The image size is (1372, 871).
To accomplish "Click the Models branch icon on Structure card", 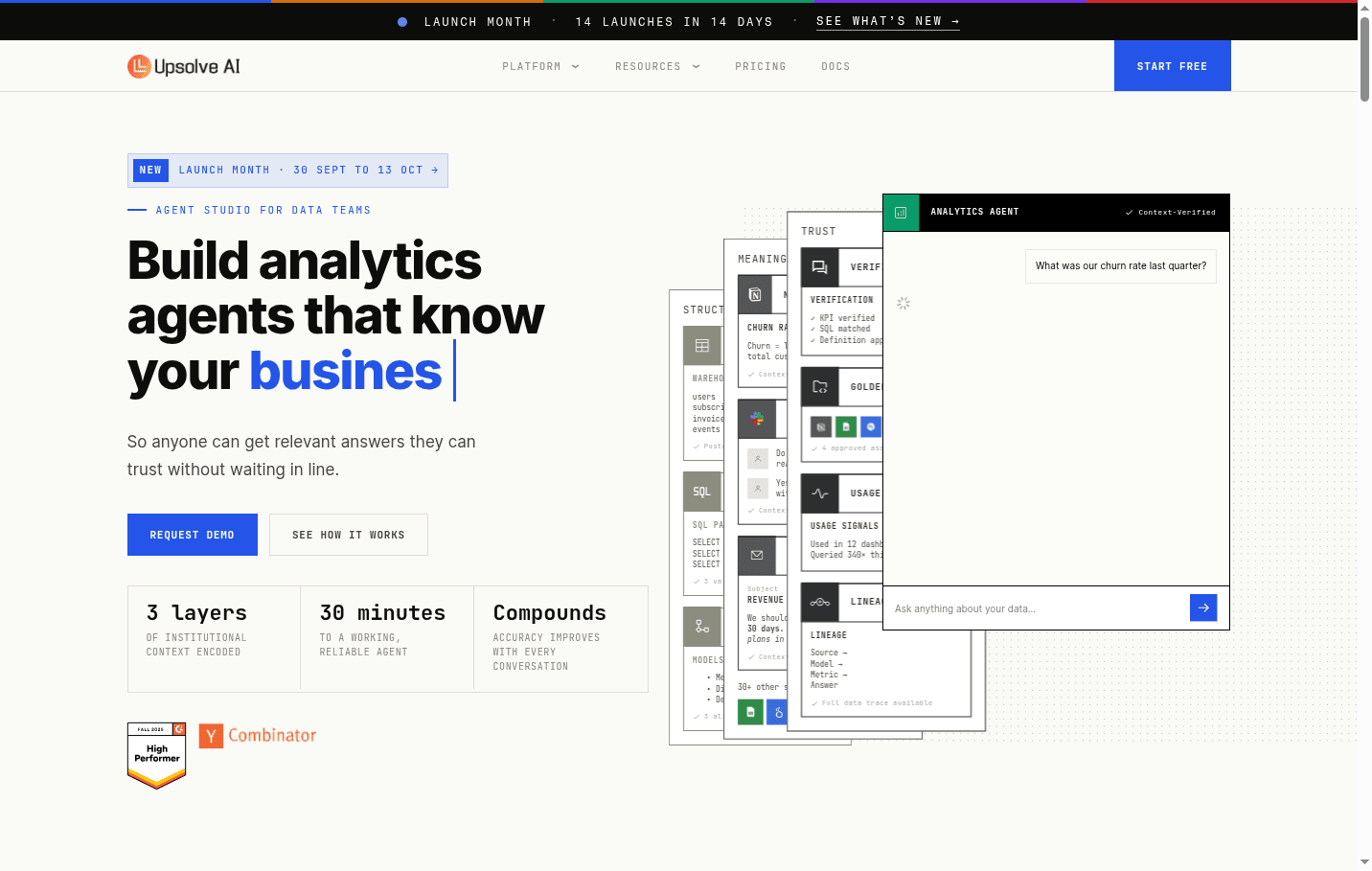I will pos(702,627).
